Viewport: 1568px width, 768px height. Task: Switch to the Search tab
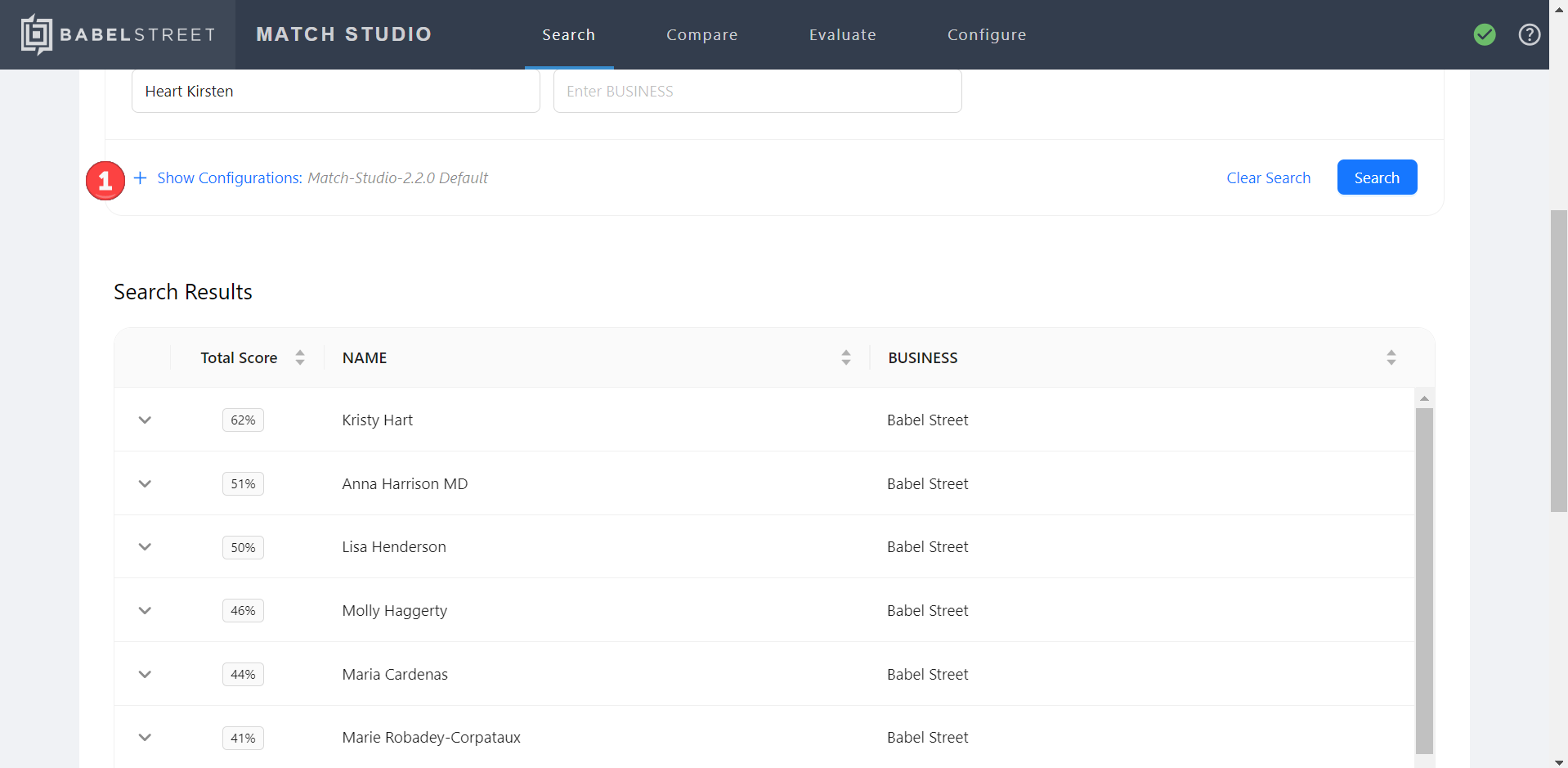pyautogui.click(x=569, y=34)
